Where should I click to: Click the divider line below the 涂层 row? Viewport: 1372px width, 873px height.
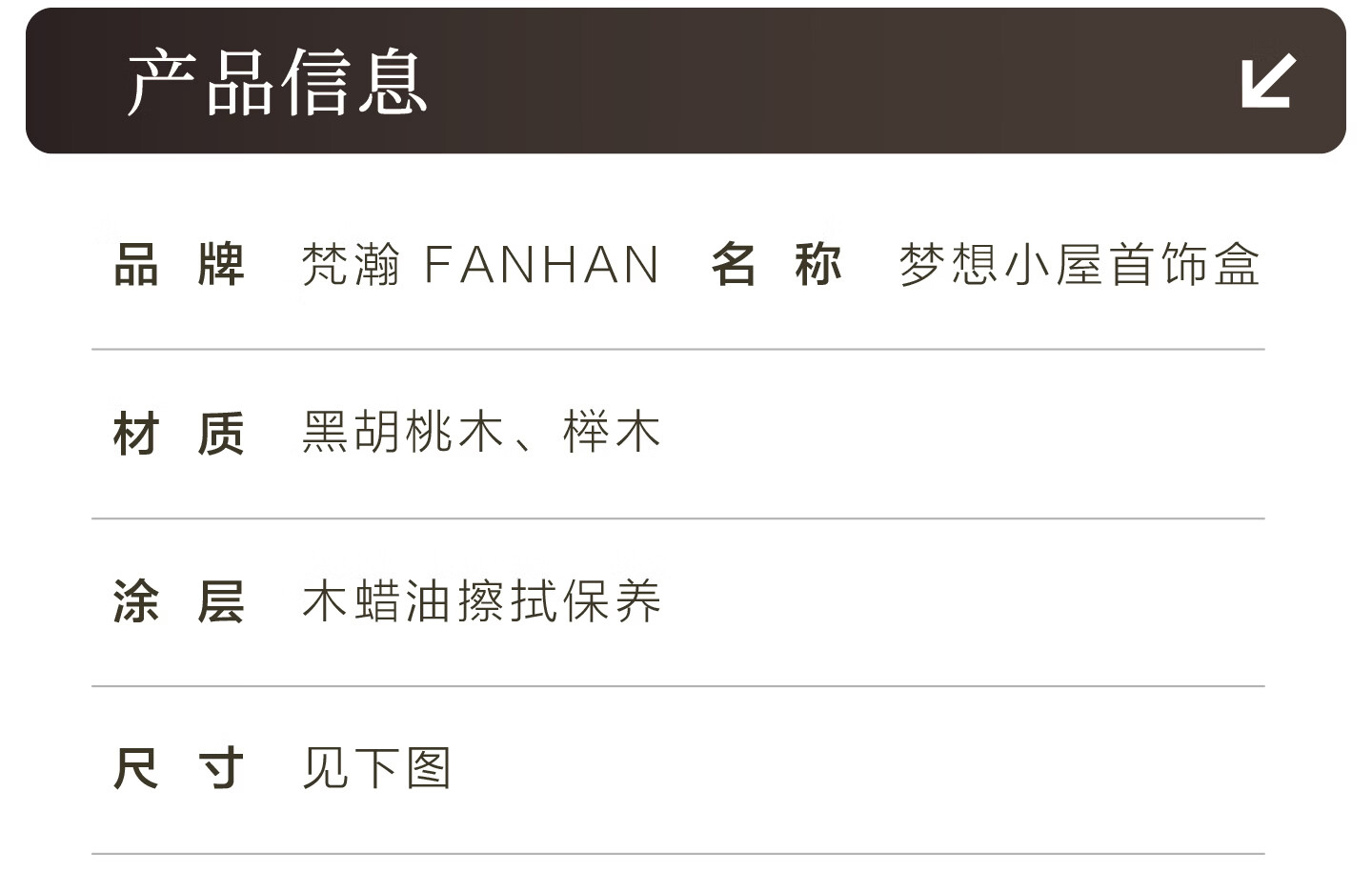(677, 686)
